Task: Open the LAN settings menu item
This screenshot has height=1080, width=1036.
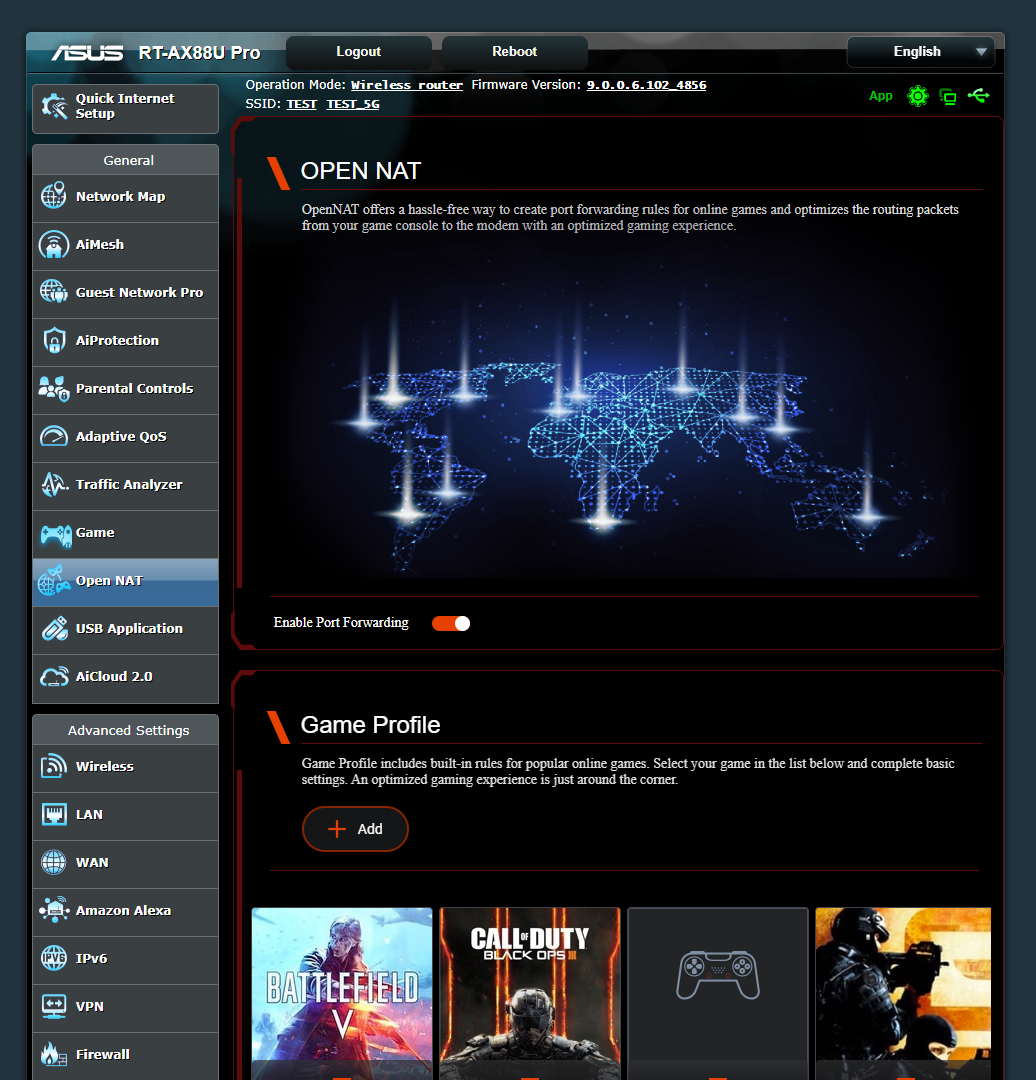Action: point(125,816)
